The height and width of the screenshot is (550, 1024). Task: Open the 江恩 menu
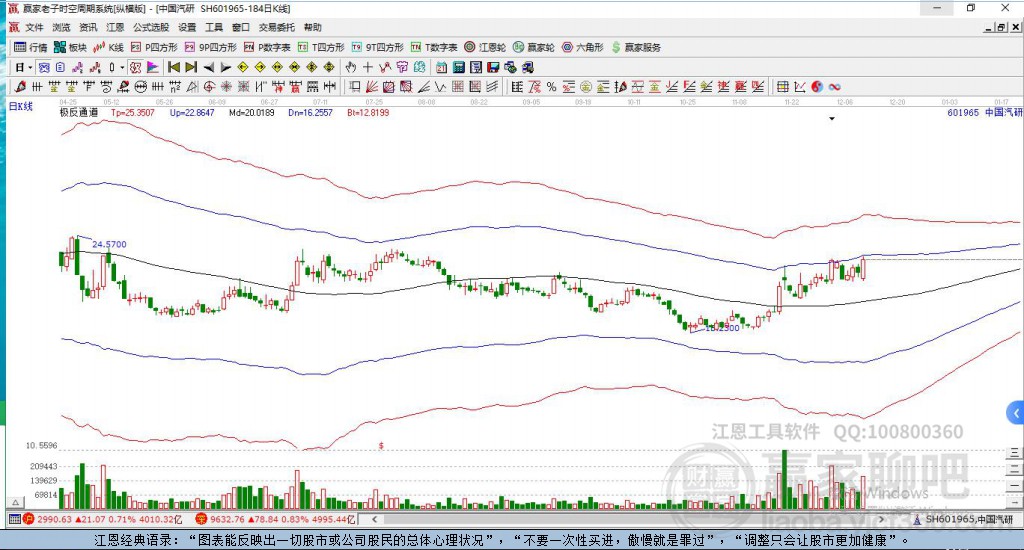coord(115,27)
